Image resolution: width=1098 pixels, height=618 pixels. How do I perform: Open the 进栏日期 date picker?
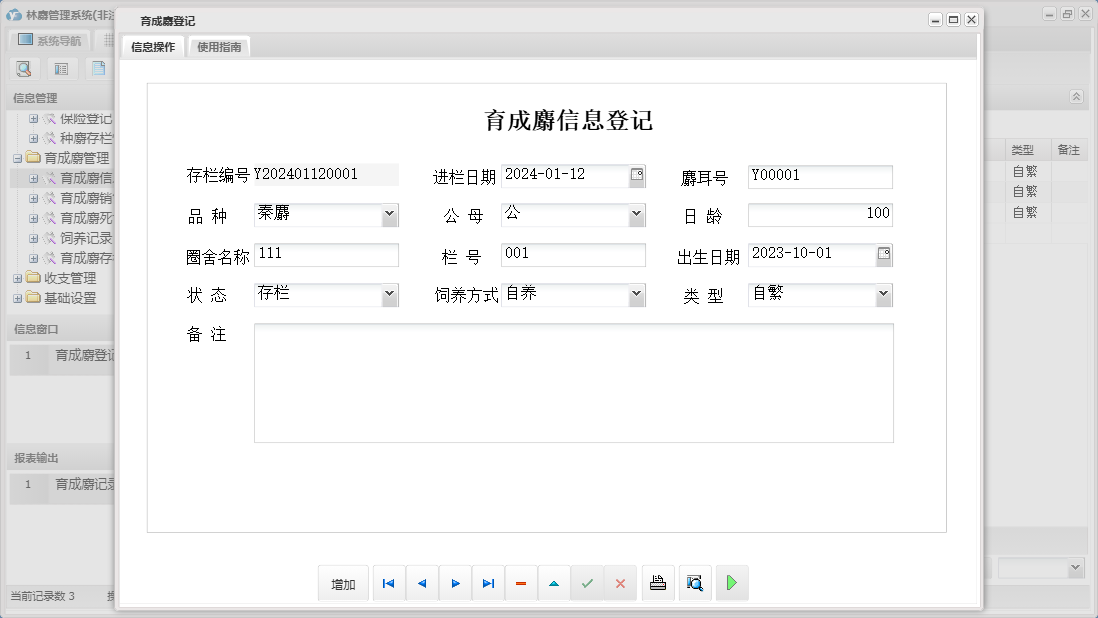pyautogui.click(x=635, y=174)
